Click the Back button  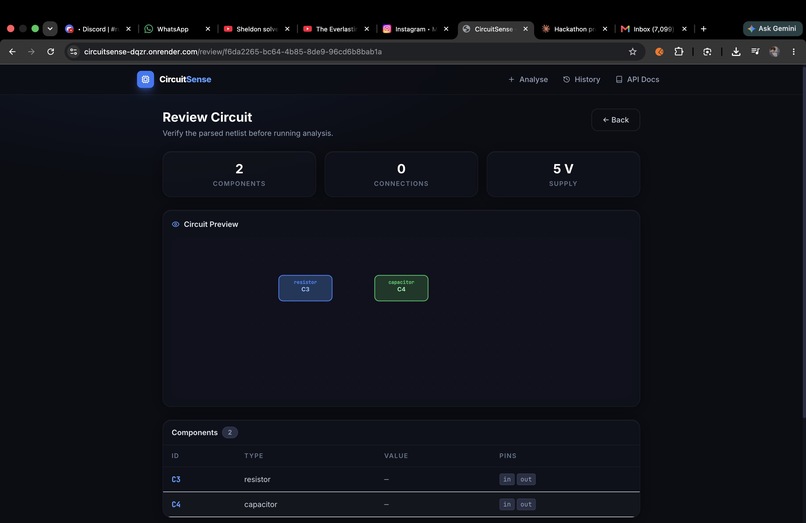pos(615,120)
